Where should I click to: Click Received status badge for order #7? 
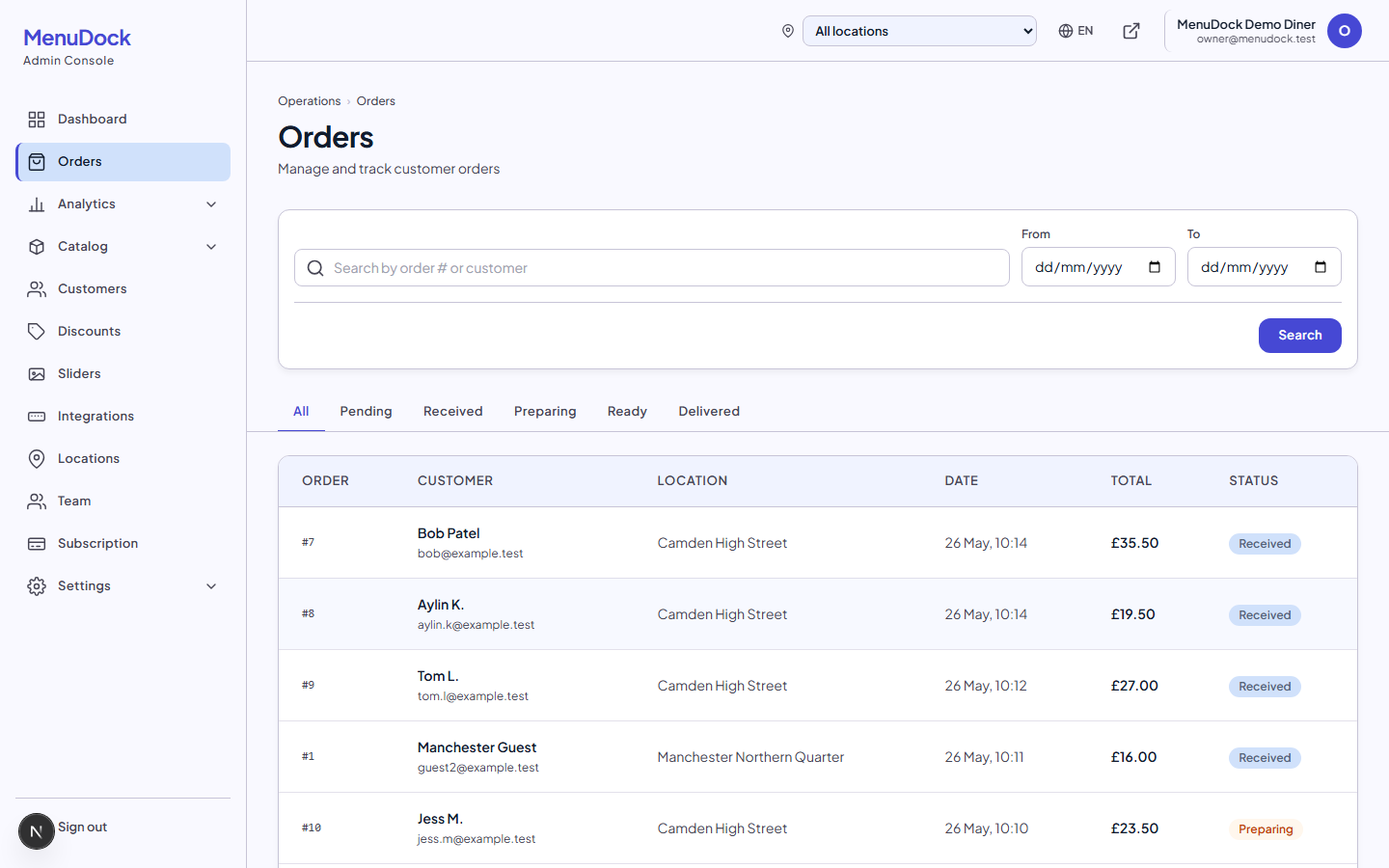pos(1265,544)
